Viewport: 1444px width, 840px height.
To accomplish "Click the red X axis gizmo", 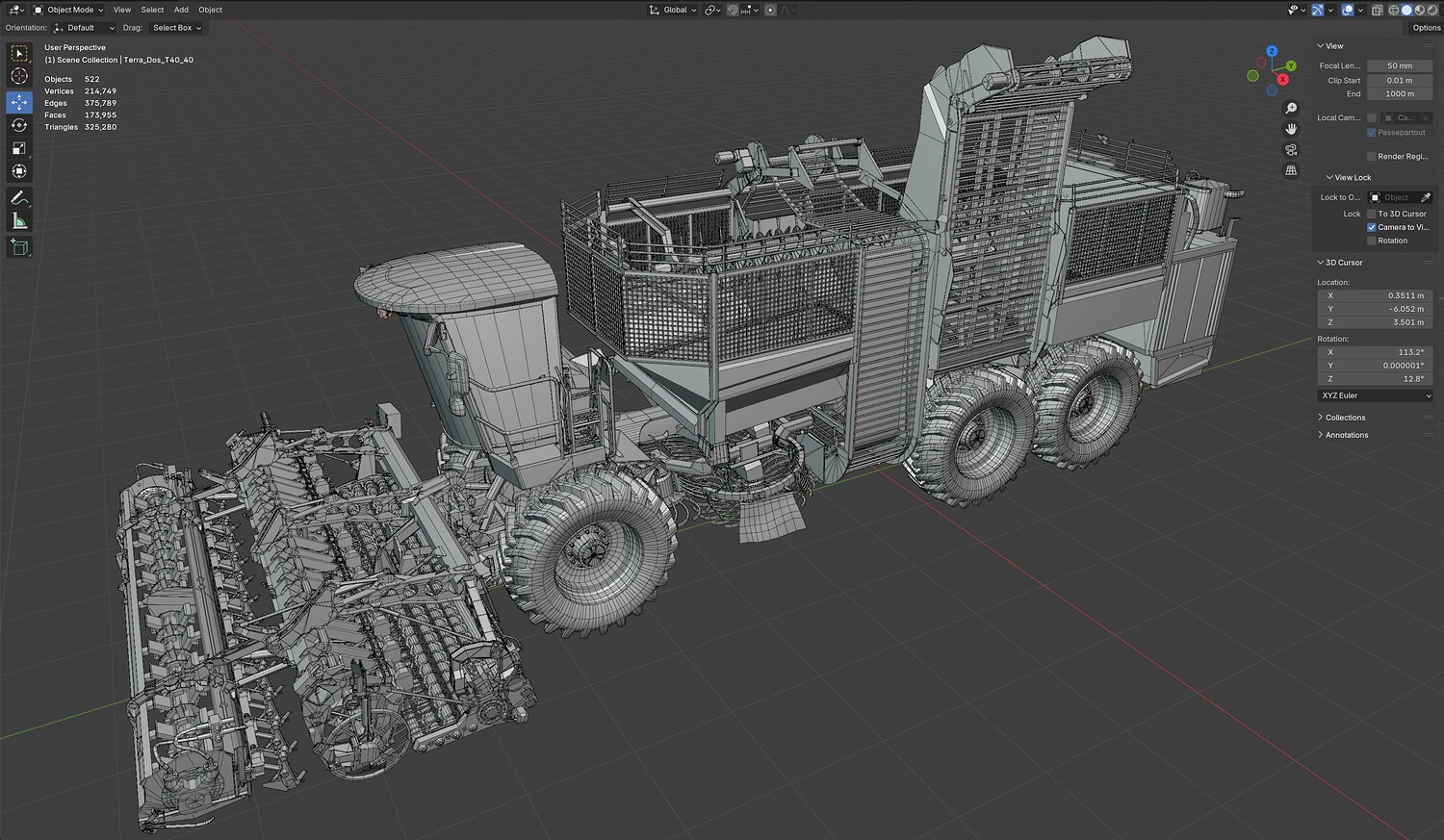I will (x=1282, y=79).
